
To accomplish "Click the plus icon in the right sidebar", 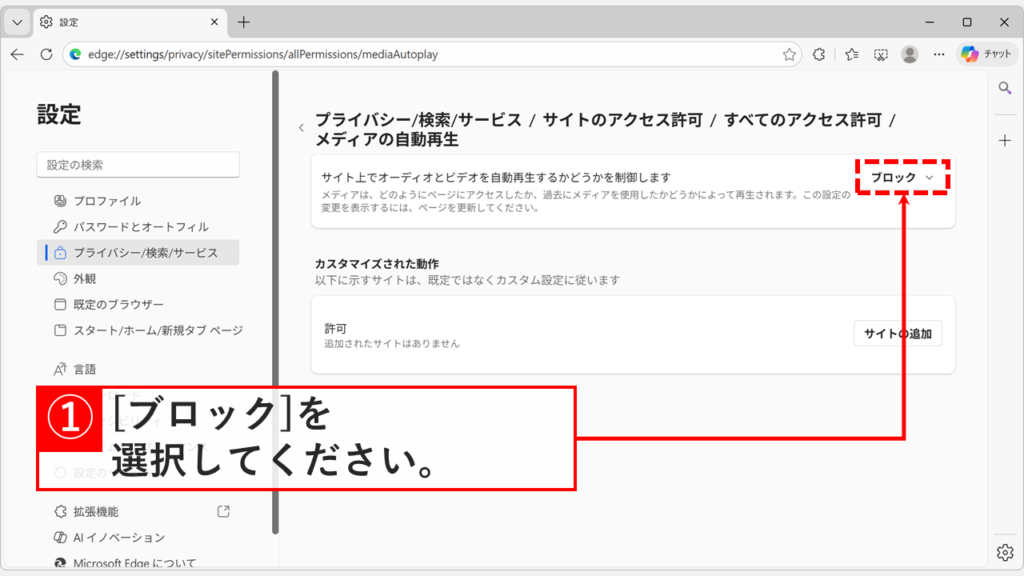I will (1004, 141).
